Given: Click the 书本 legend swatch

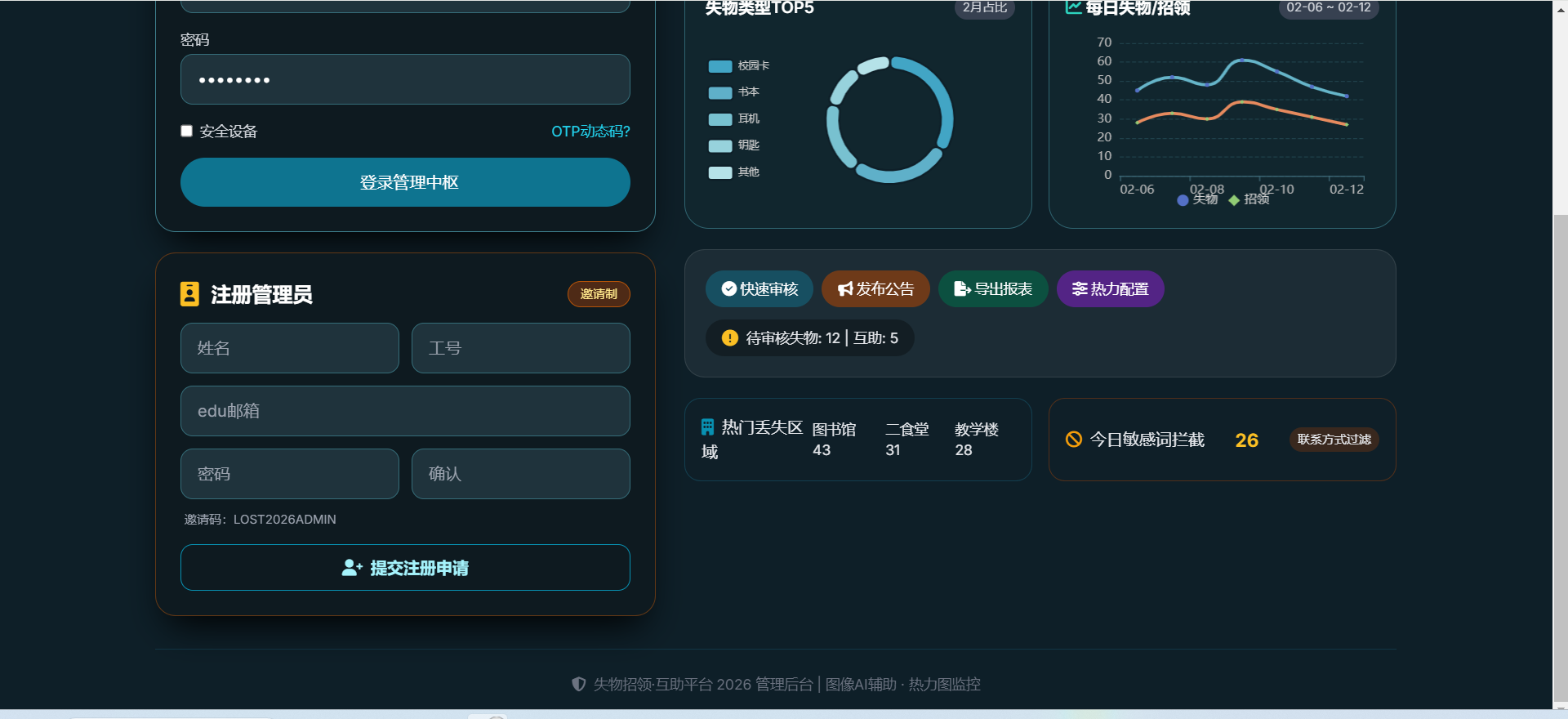Looking at the screenshot, I should tap(720, 92).
